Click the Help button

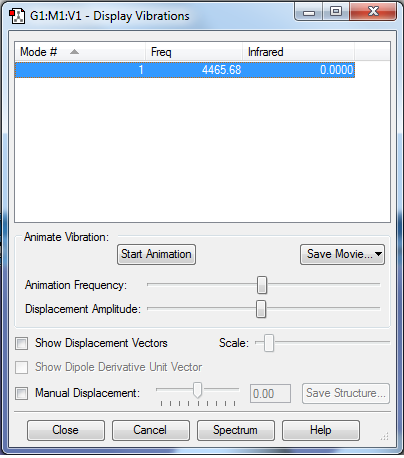[x=321, y=430]
